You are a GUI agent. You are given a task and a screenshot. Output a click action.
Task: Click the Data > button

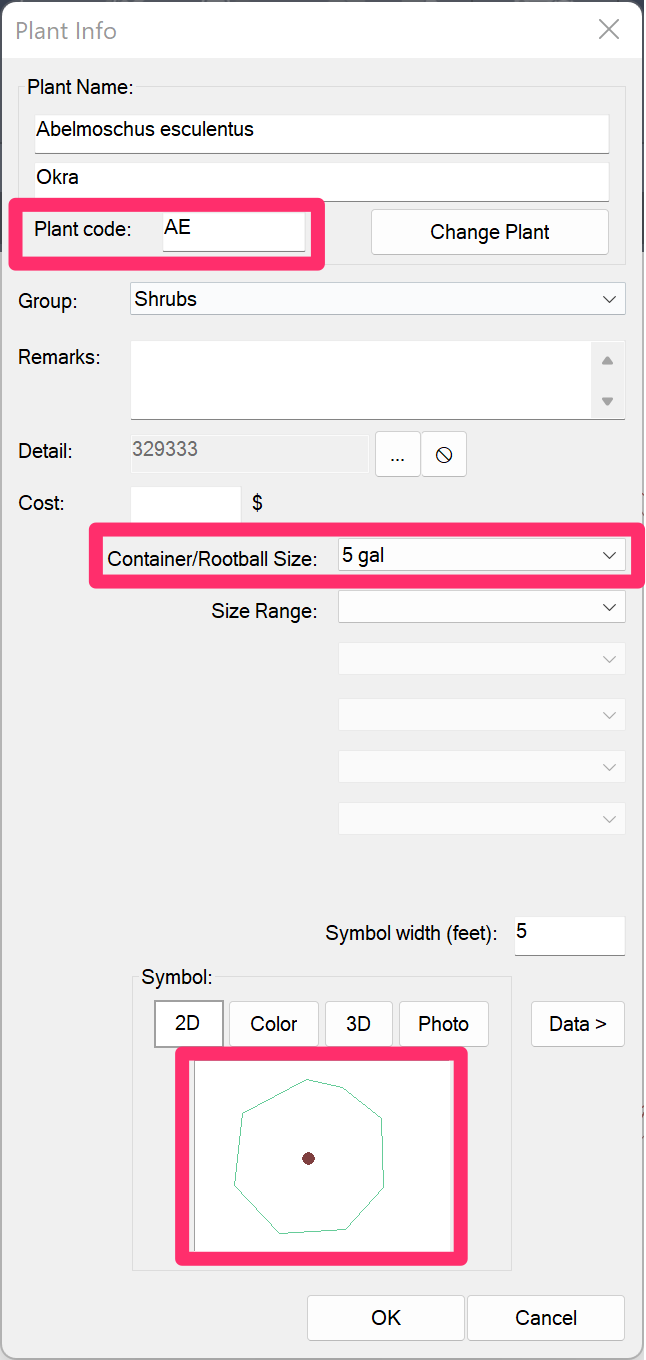point(578,1024)
